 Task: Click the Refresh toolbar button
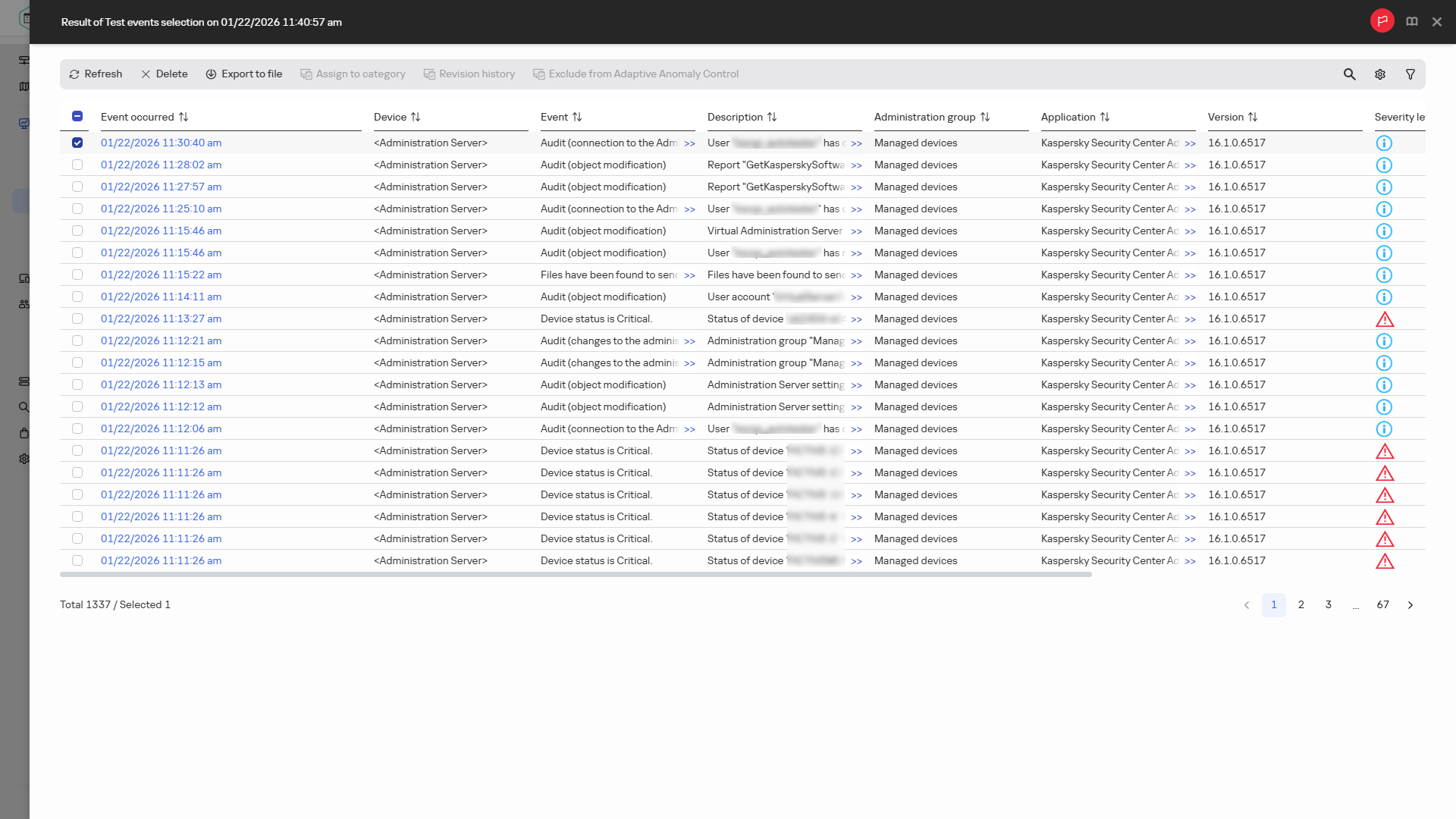pyautogui.click(x=96, y=74)
